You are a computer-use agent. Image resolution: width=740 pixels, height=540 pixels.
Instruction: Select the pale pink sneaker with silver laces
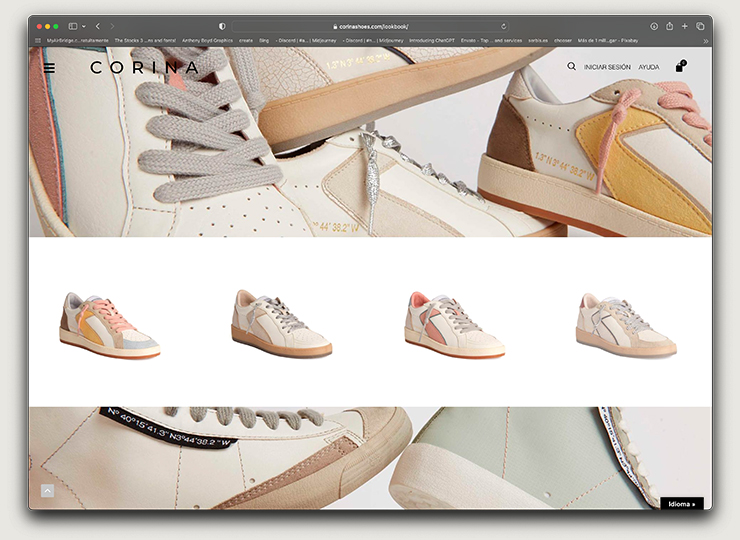click(x=626, y=326)
